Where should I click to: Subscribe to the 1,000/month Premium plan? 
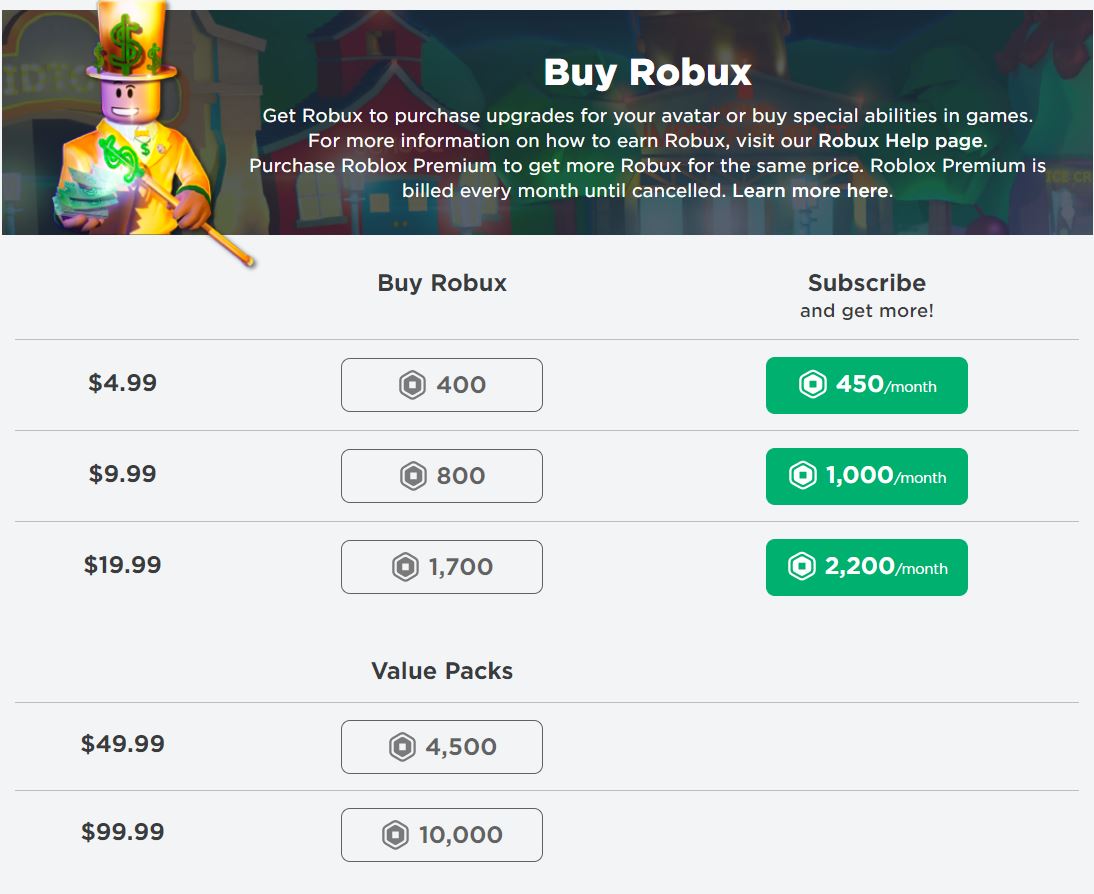[x=867, y=476]
